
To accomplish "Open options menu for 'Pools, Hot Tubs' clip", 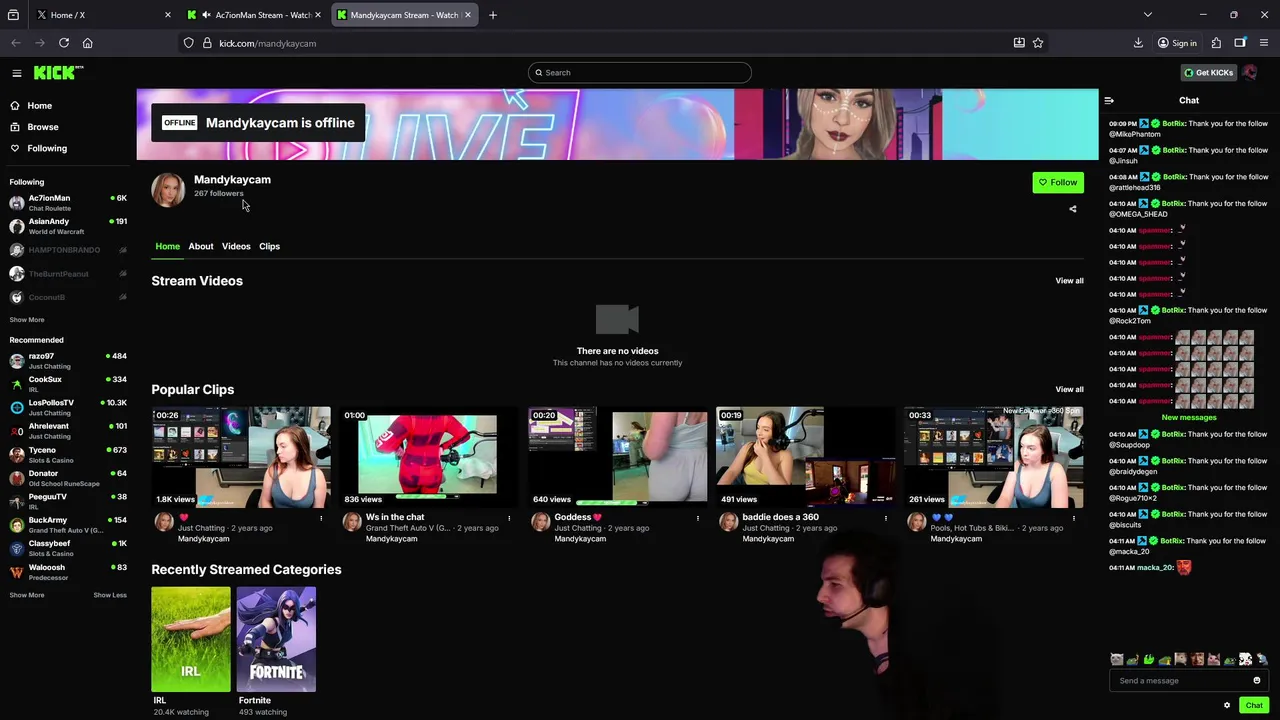I will (x=1074, y=518).
